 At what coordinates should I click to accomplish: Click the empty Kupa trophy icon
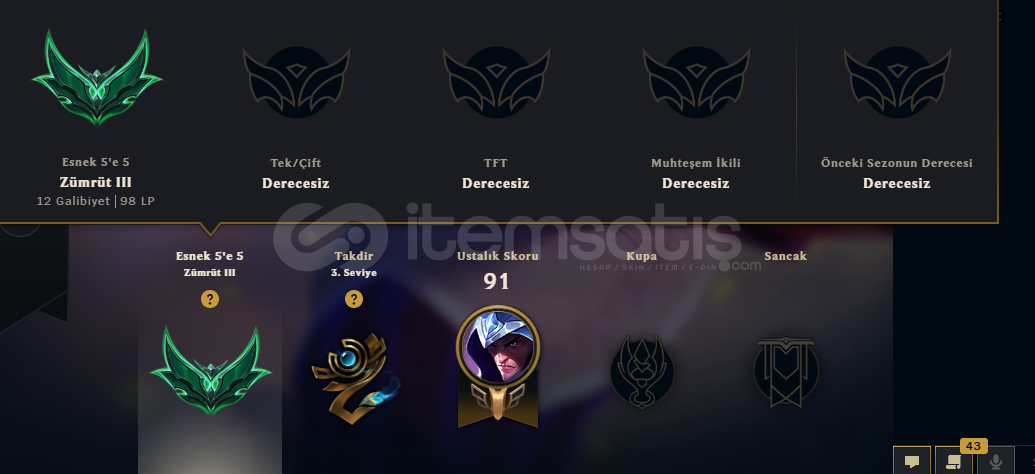[x=642, y=371]
